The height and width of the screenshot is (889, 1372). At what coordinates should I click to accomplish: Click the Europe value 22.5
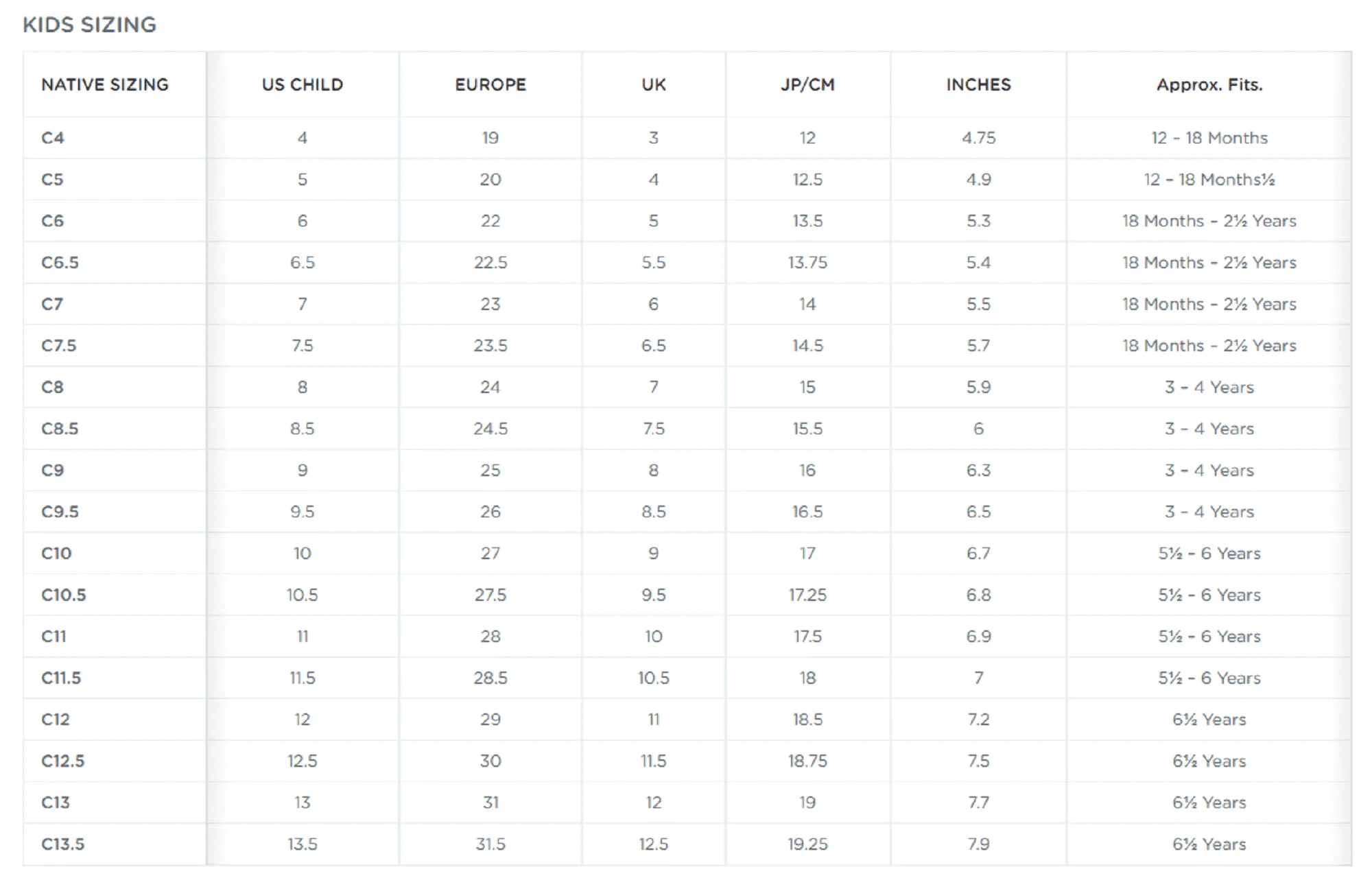490,263
